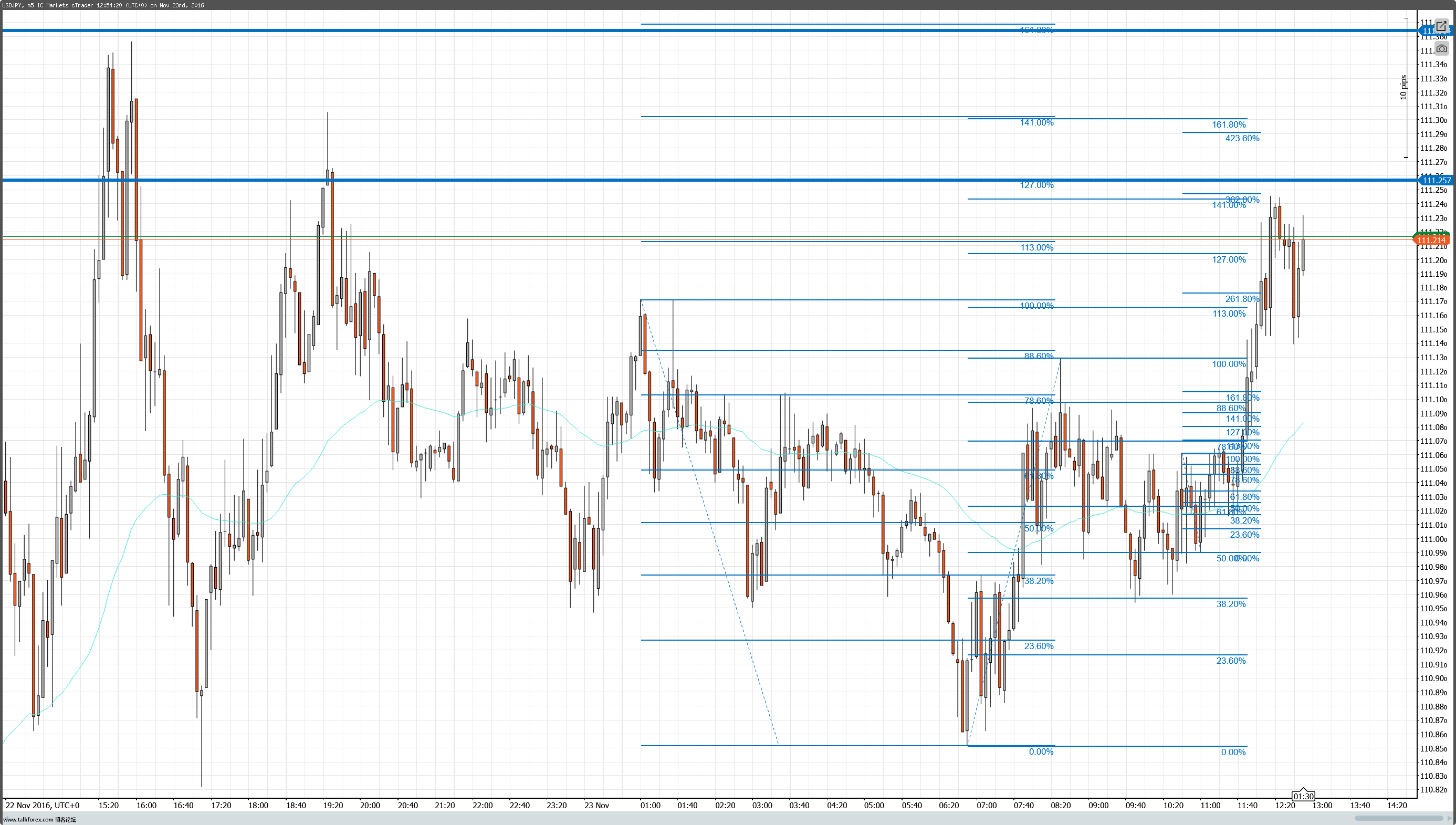The image size is (1456, 825).
Task: Click the 15:20 time axis label
Action: coord(108,805)
